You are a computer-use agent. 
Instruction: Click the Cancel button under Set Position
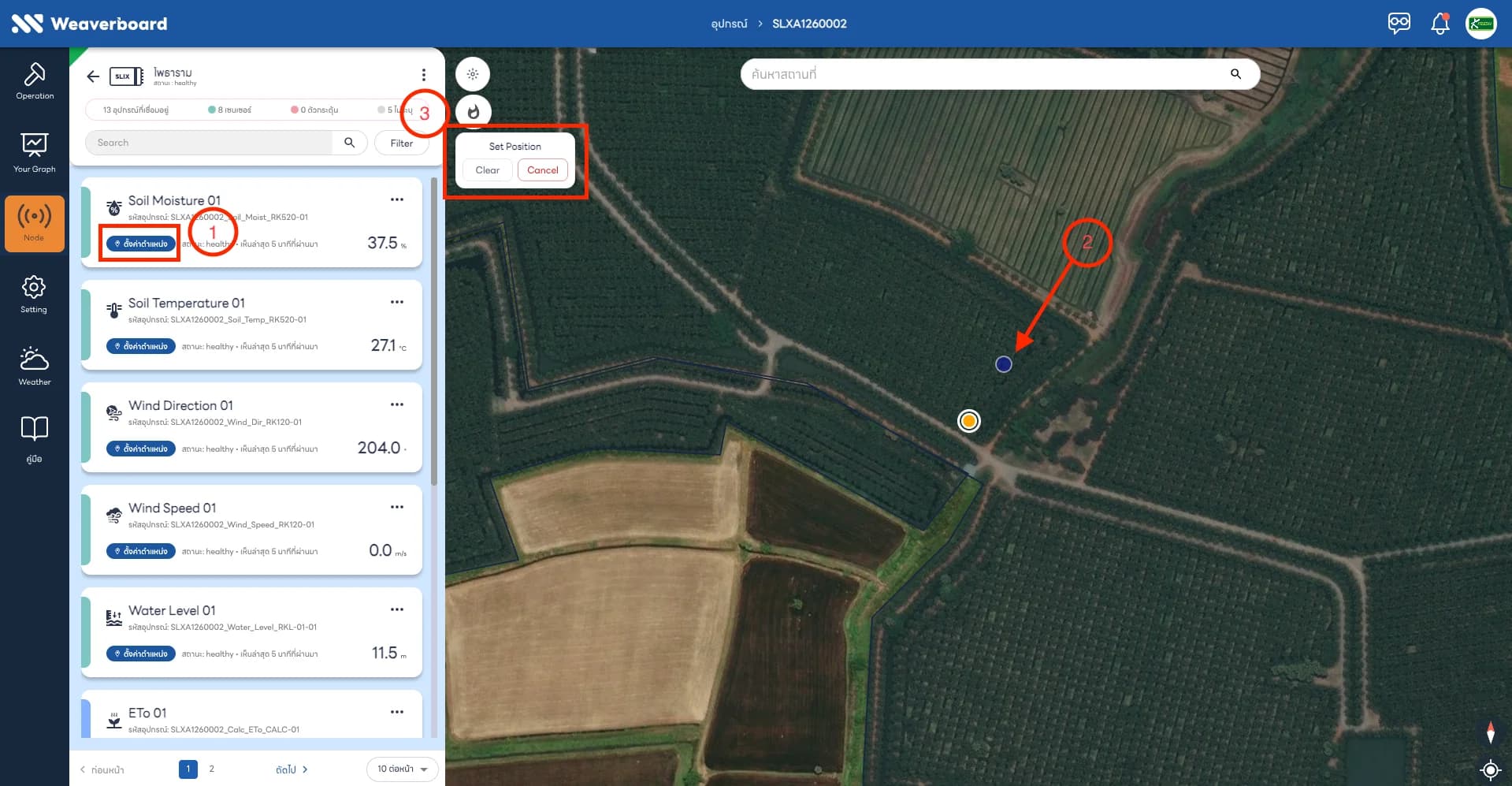tap(542, 170)
